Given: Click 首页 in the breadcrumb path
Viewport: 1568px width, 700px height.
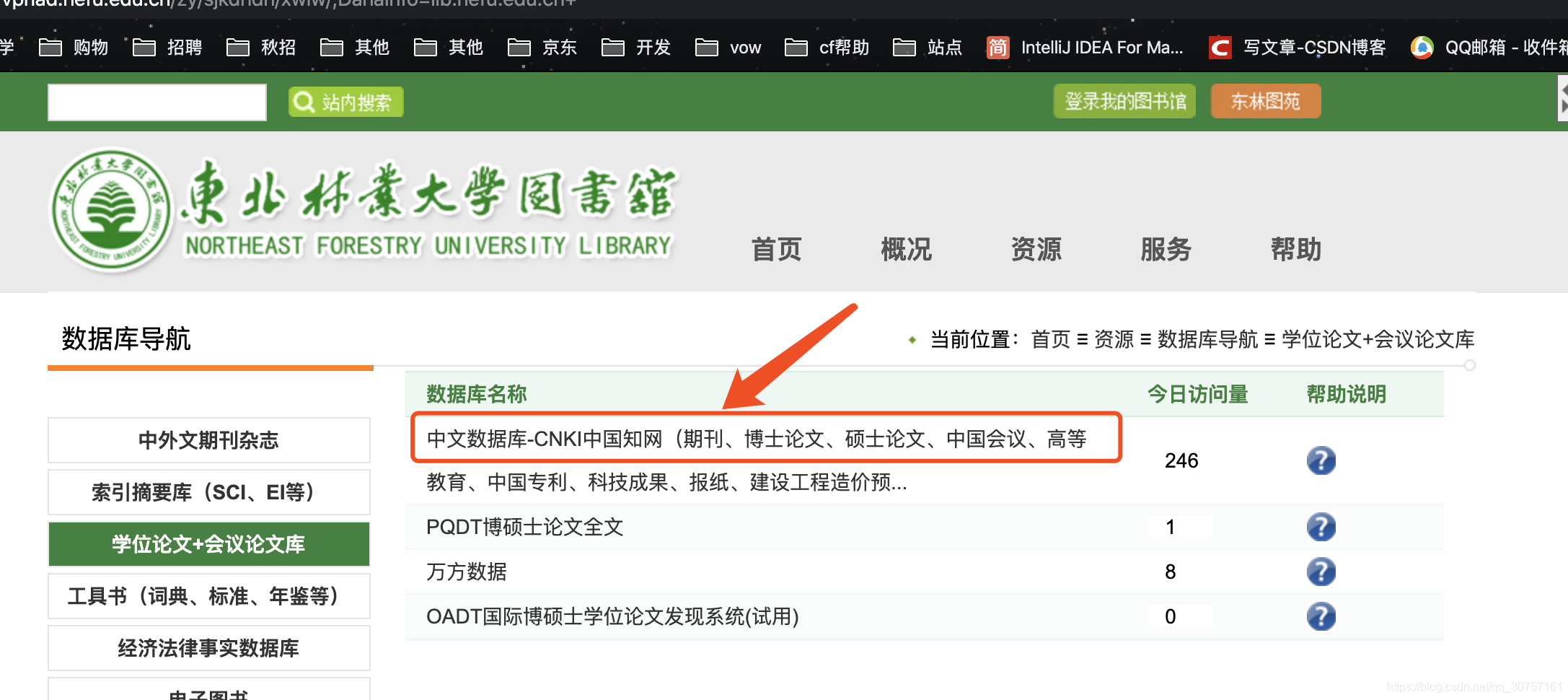Looking at the screenshot, I should click(1051, 339).
